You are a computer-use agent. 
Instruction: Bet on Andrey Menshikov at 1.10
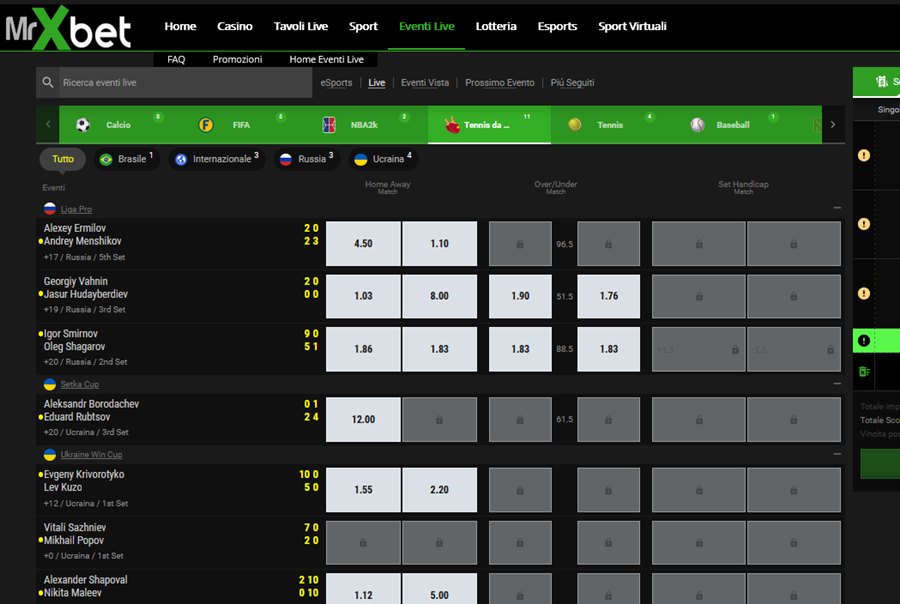(440, 243)
